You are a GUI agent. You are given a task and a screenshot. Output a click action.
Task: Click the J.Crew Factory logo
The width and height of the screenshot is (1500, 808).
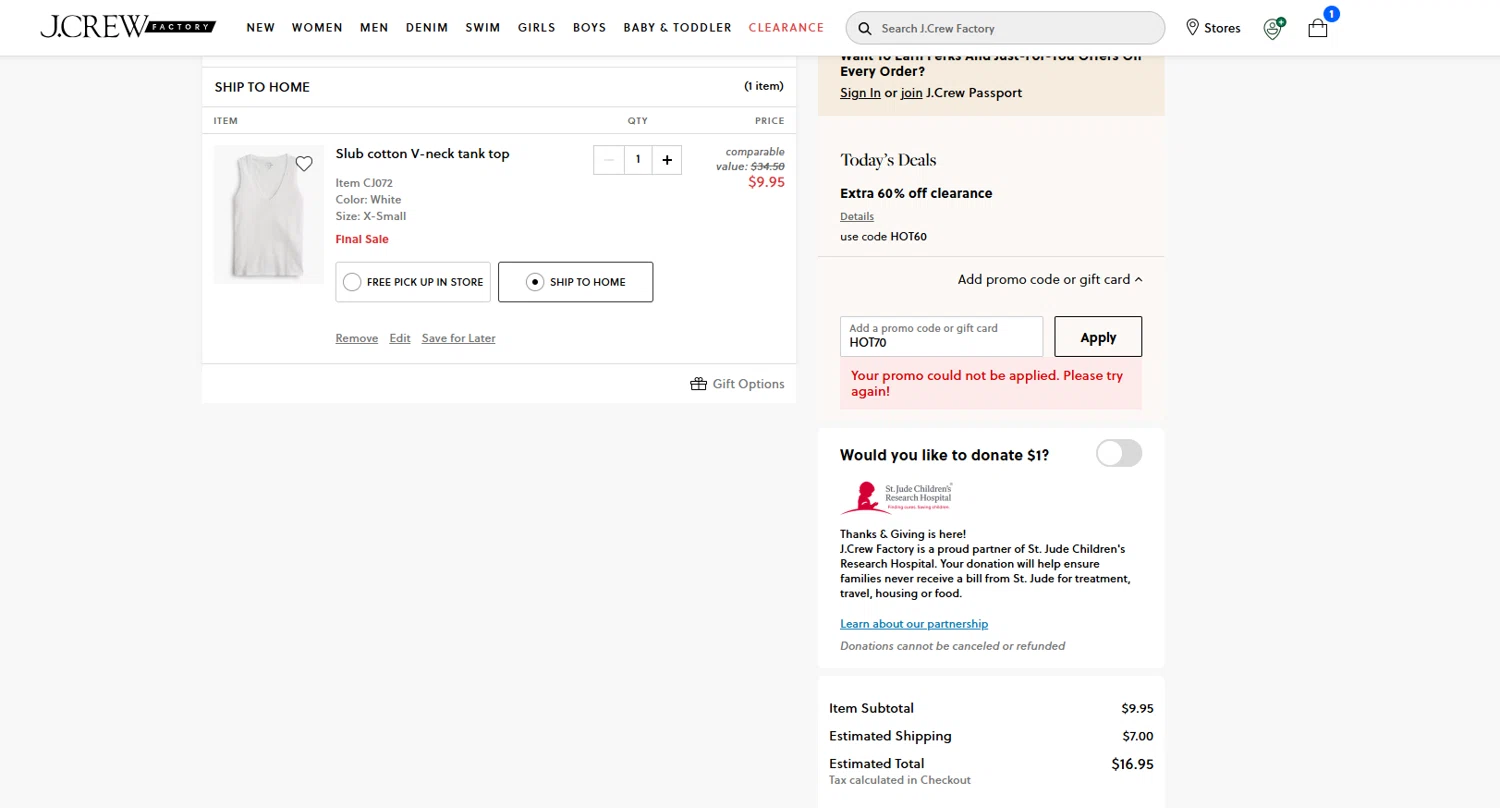point(128,27)
